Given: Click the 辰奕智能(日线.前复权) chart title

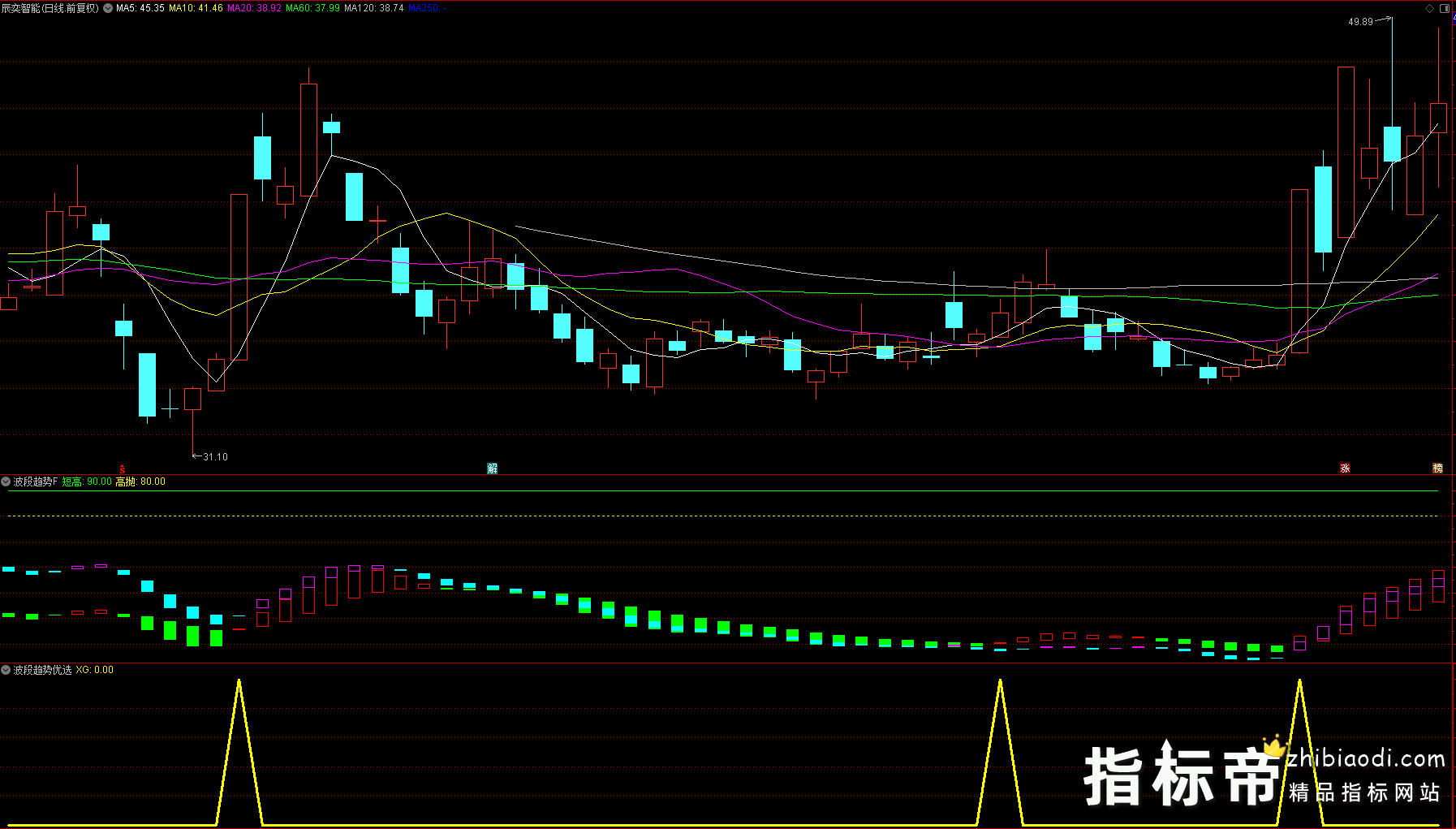Looking at the screenshot, I should tap(50, 8).
